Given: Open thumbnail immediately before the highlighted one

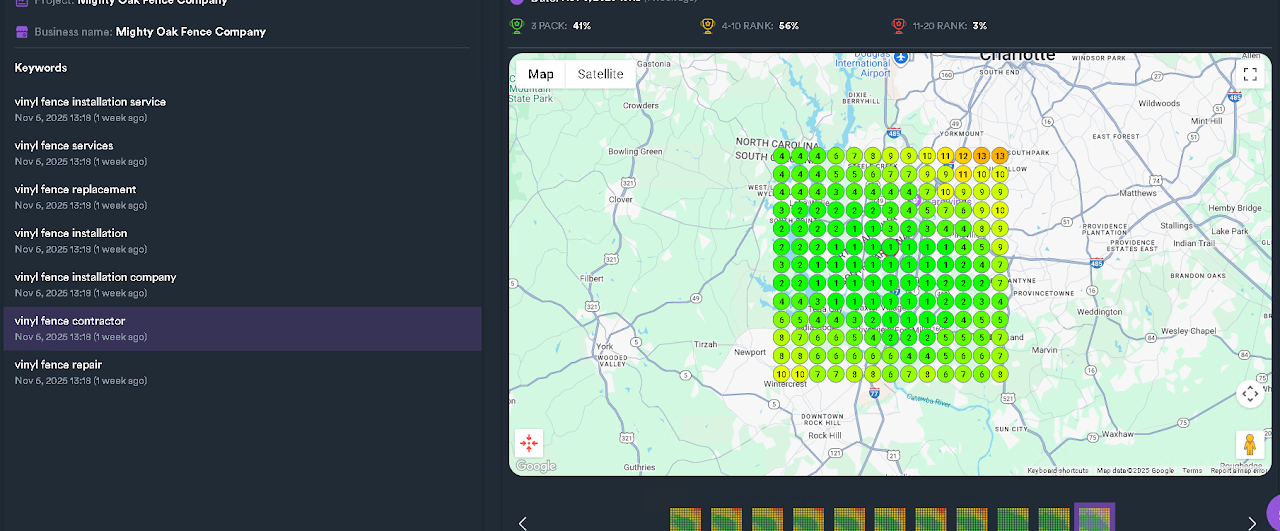Looking at the screenshot, I should tap(1053, 519).
